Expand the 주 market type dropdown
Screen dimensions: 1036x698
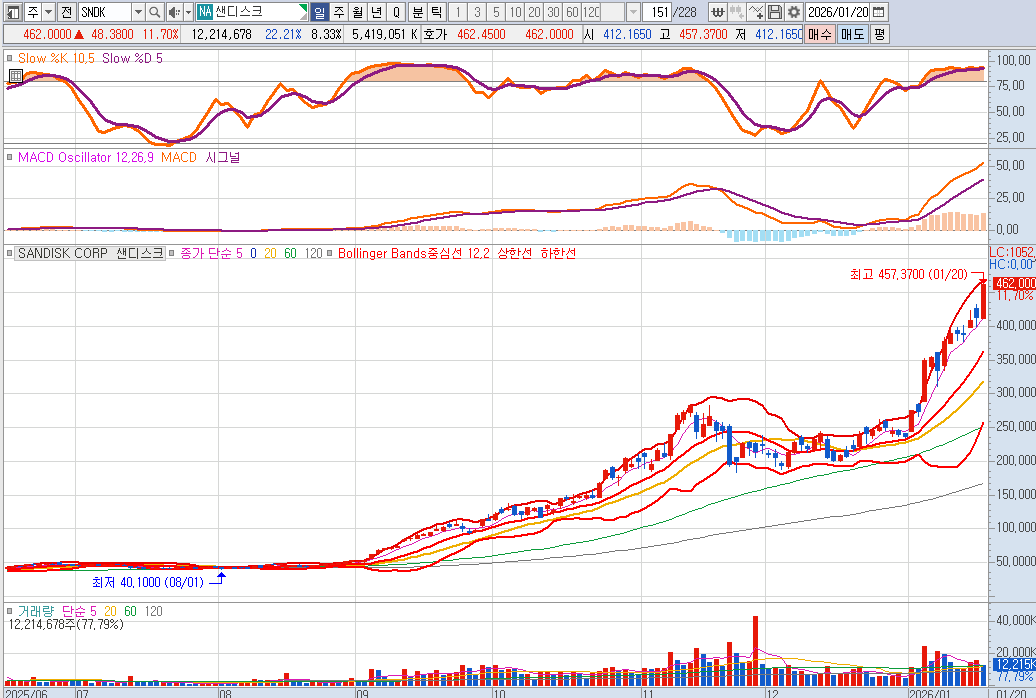pos(49,12)
